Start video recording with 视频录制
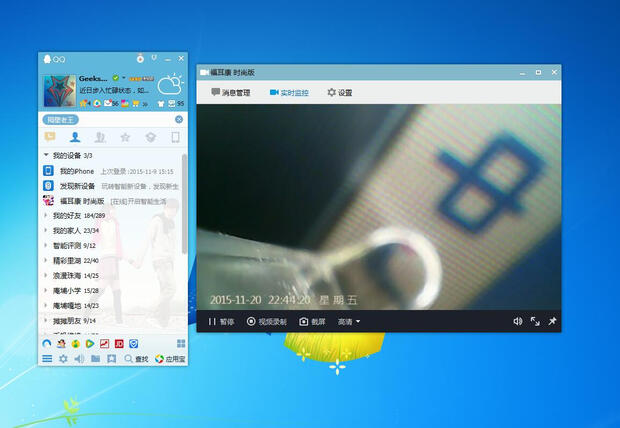 (x=267, y=322)
